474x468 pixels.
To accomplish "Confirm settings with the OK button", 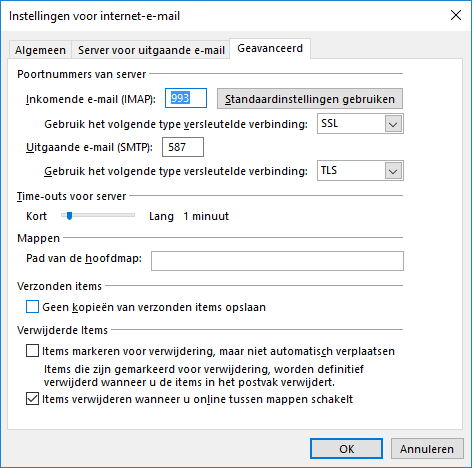I will pos(346,449).
